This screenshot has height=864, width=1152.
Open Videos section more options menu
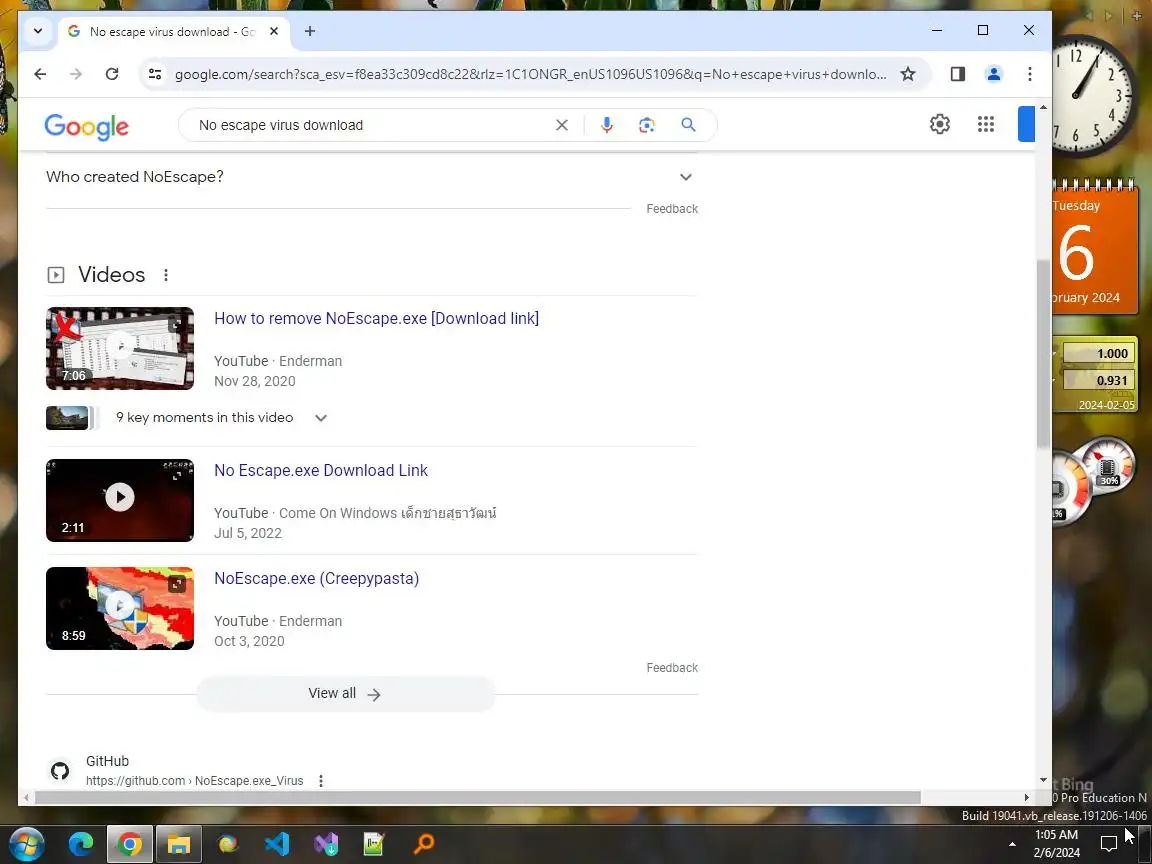[x=166, y=275]
